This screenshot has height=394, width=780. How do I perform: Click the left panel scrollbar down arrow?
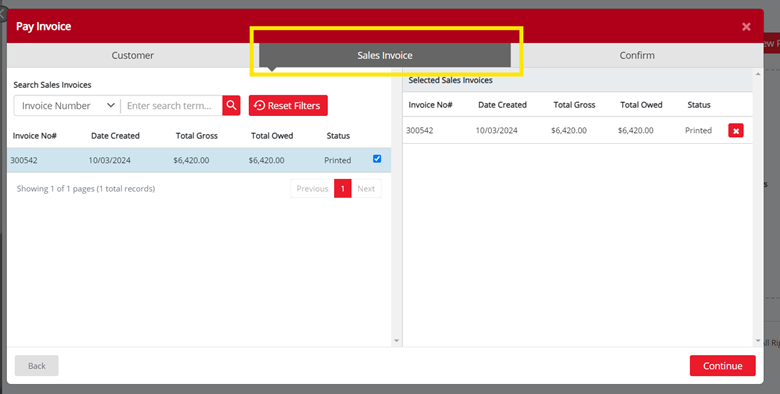pyautogui.click(x=396, y=341)
